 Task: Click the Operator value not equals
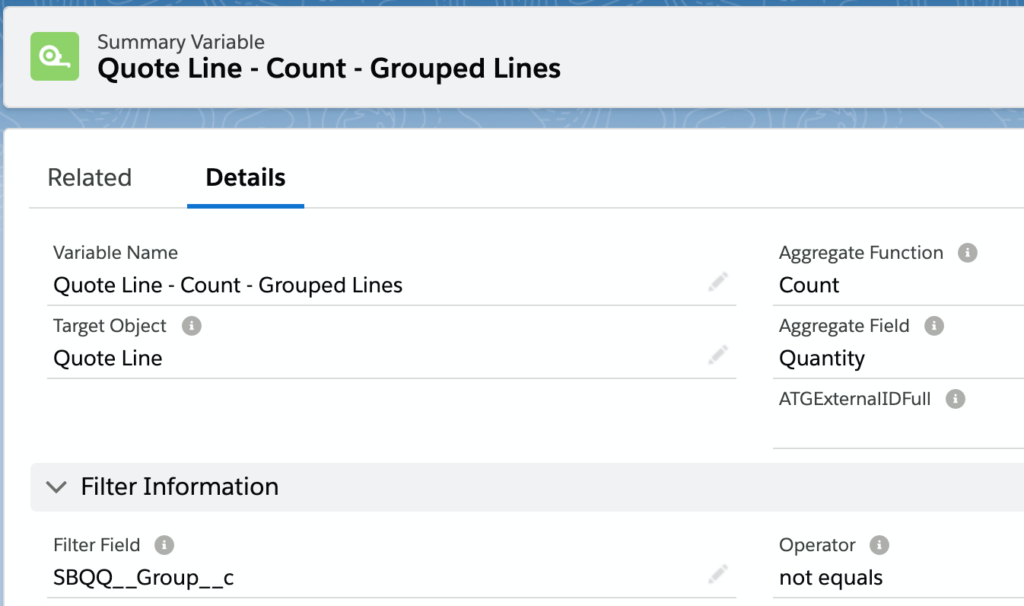[831, 578]
